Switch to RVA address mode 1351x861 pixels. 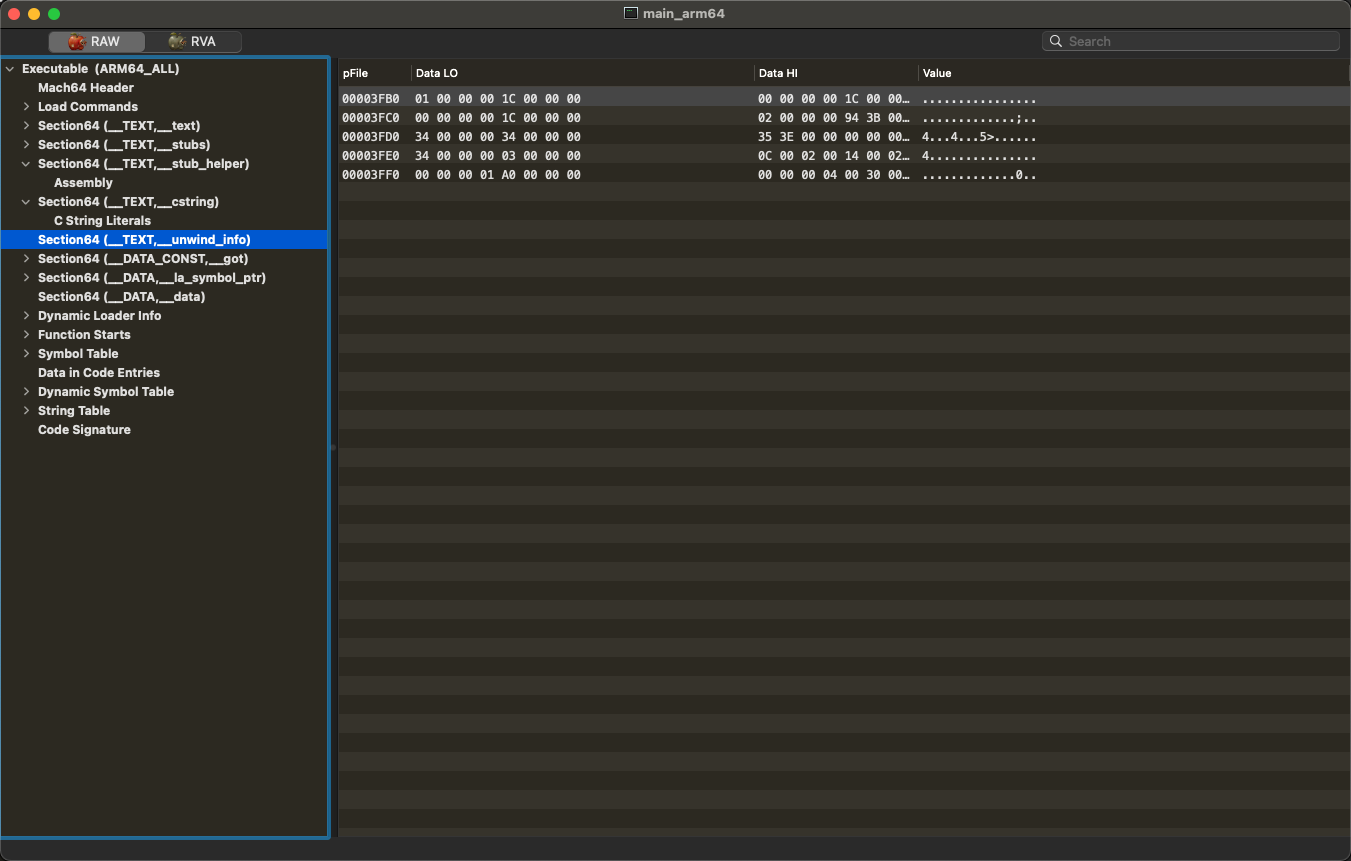(193, 41)
